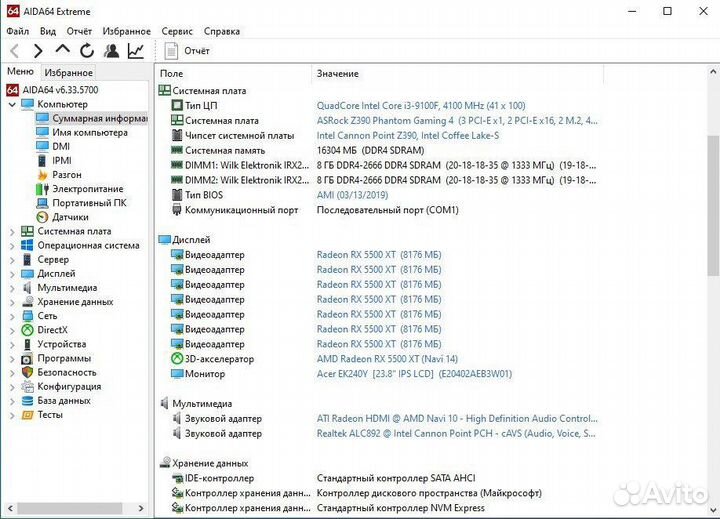Collapse the Компьютер tree node
720x519 pixels.
point(12,104)
